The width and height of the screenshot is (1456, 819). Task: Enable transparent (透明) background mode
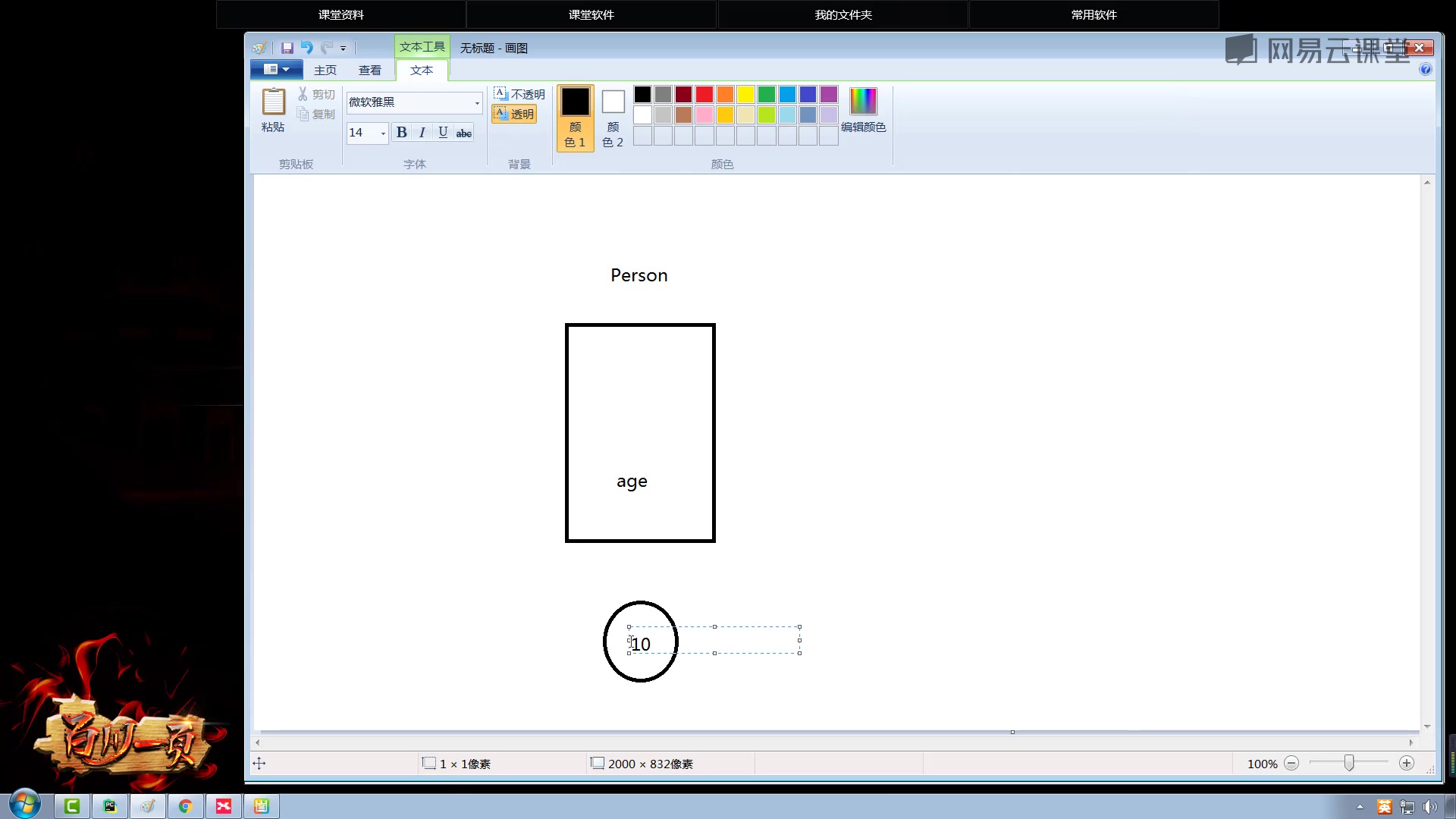[514, 113]
